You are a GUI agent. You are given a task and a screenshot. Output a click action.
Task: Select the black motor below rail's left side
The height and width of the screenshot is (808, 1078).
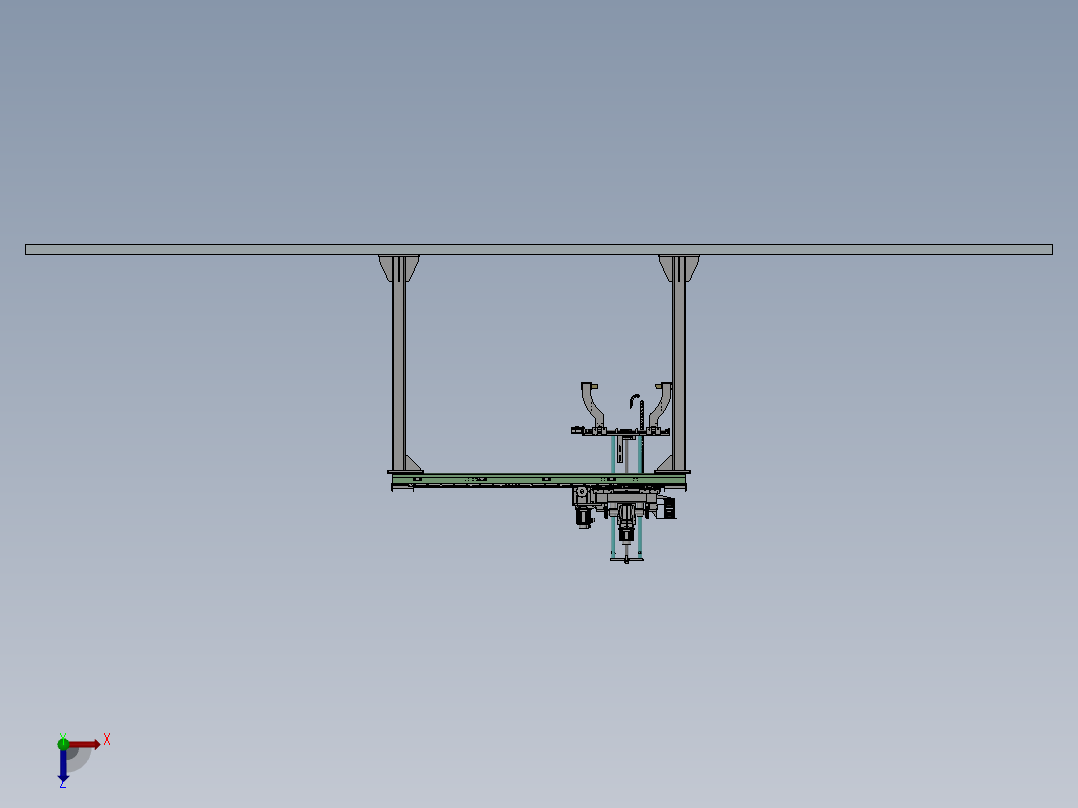pos(584,516)
